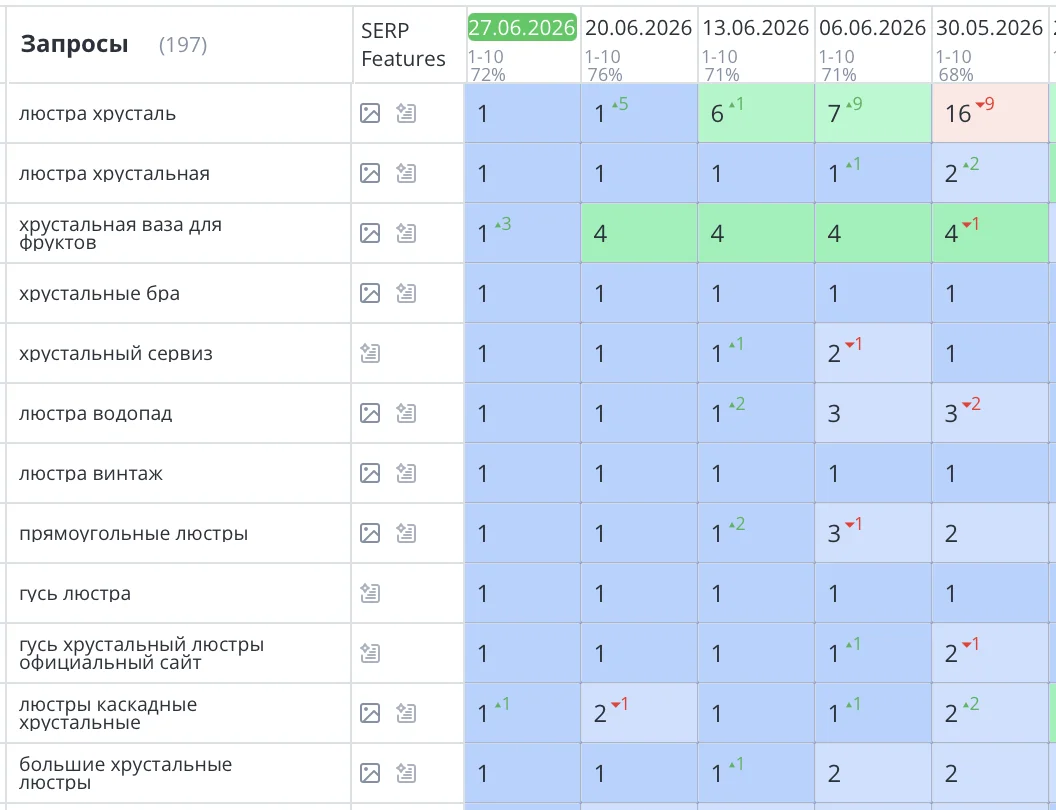Click snippet icon in хрустальный сервиз row
Screen dimensions: 1056x810
tap(370, 353)
